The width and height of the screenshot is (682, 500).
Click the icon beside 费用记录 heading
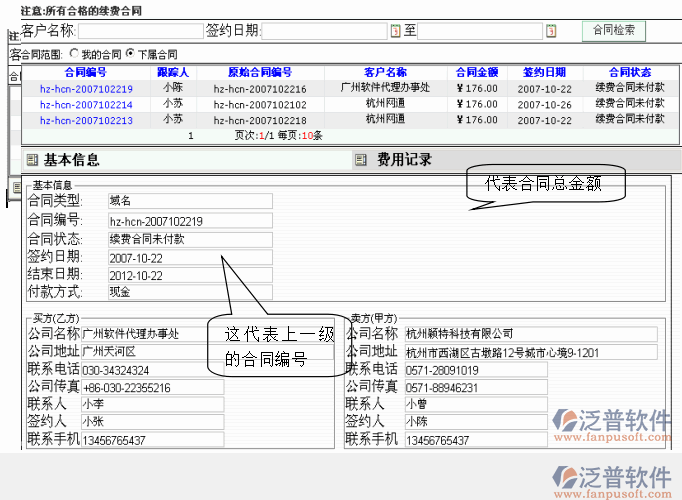[361, 160]
